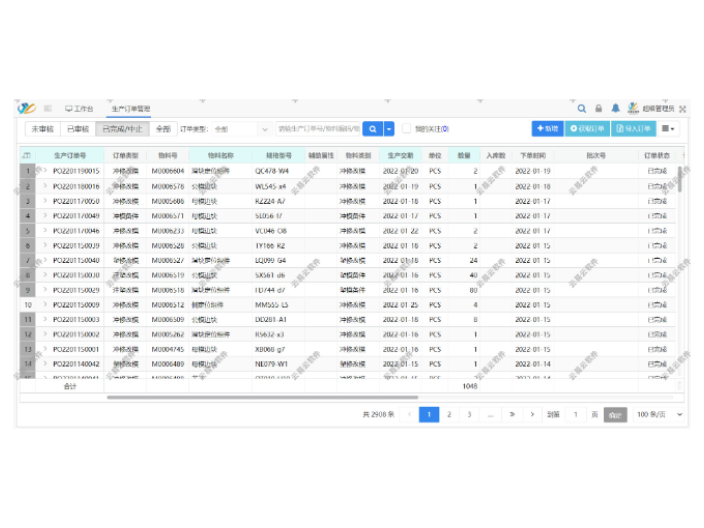Open the notifications bell icon

616,108
